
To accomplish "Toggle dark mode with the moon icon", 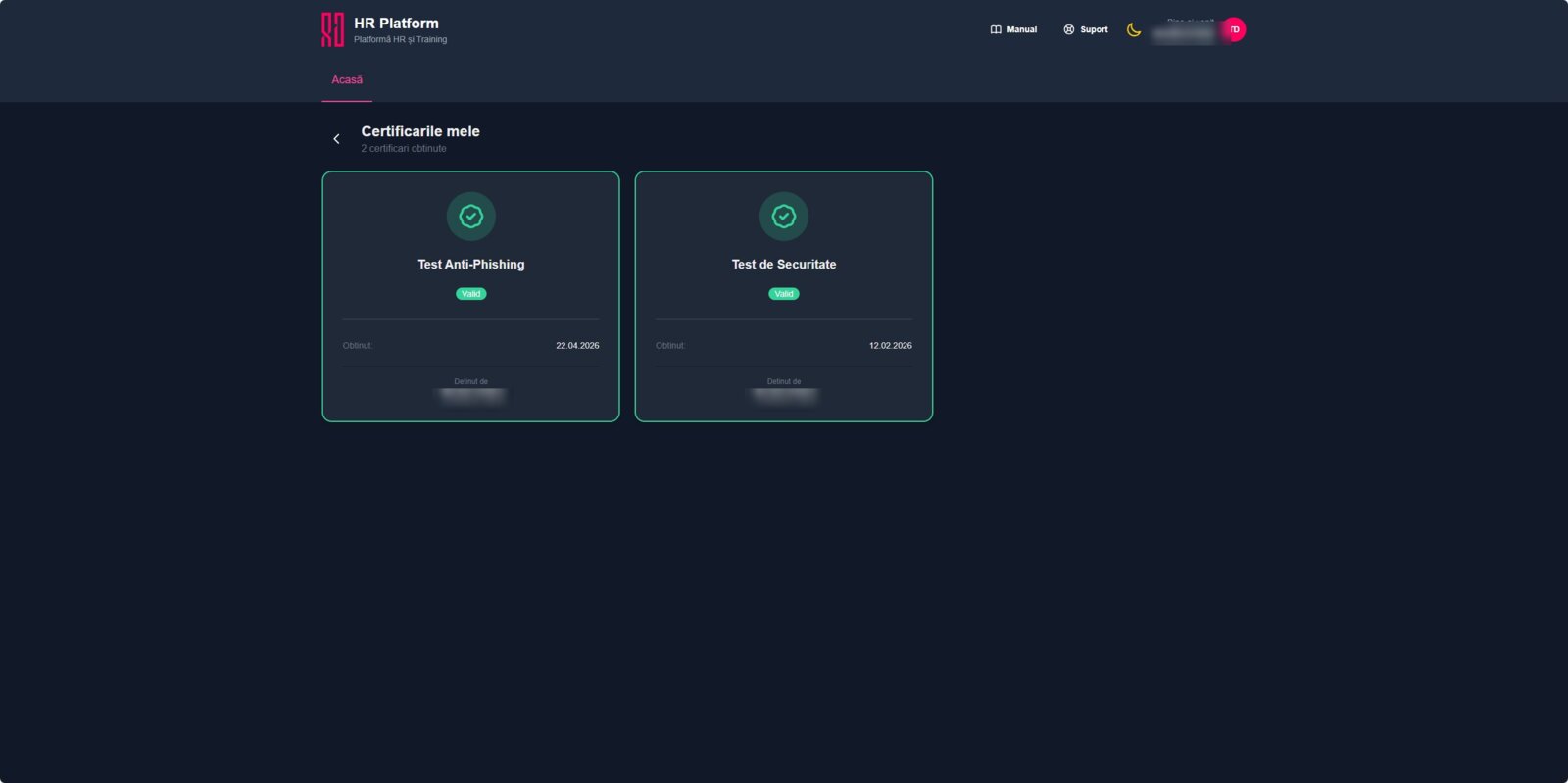I will [1134, 29].
